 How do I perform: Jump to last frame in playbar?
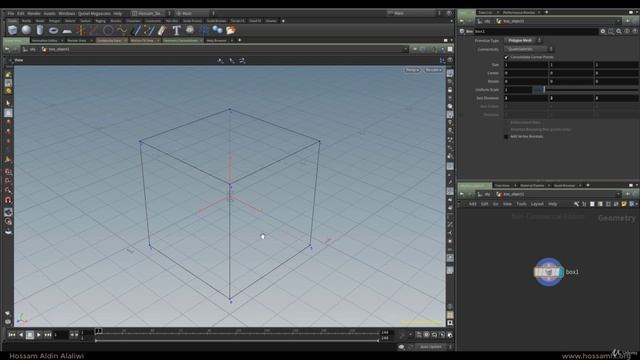[x=48, y=335]
